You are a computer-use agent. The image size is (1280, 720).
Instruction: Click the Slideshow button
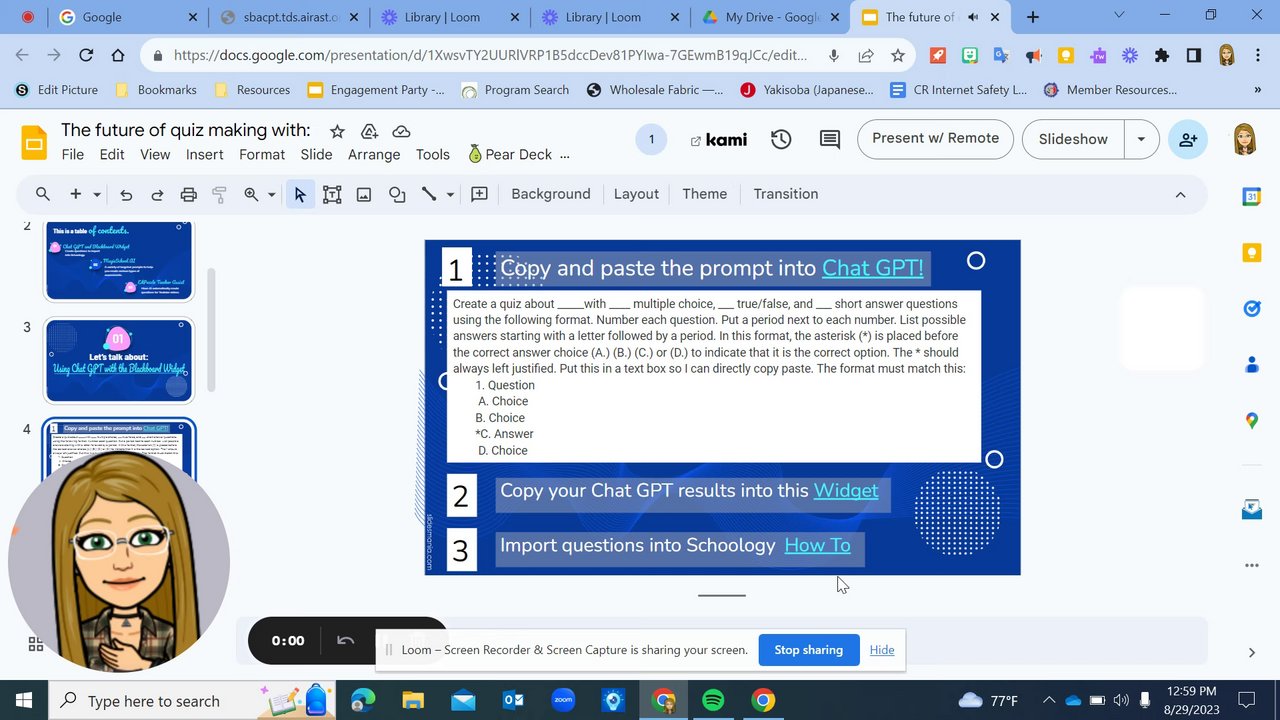pos(1073,139)
